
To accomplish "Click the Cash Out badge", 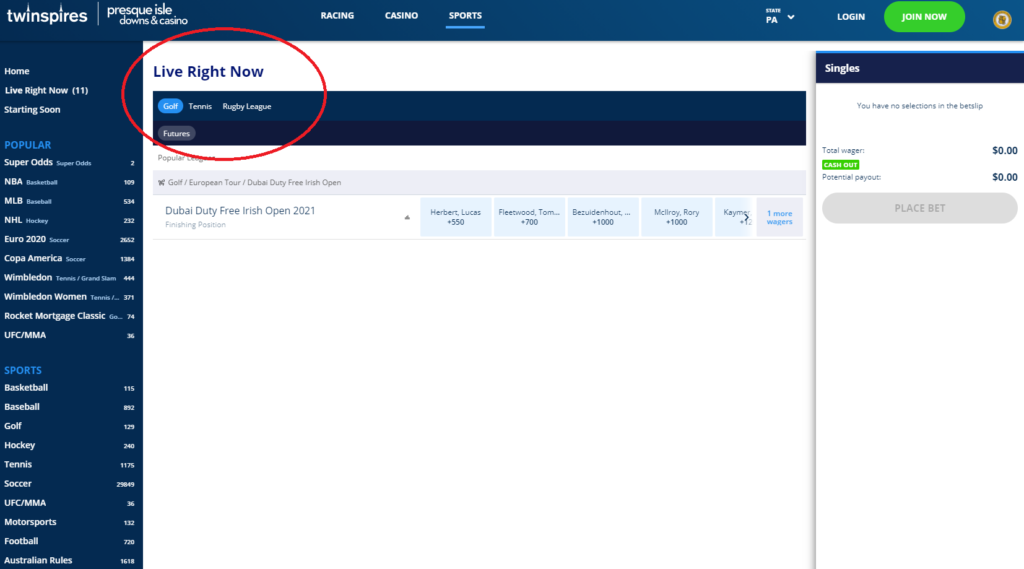I will (840, 165).
